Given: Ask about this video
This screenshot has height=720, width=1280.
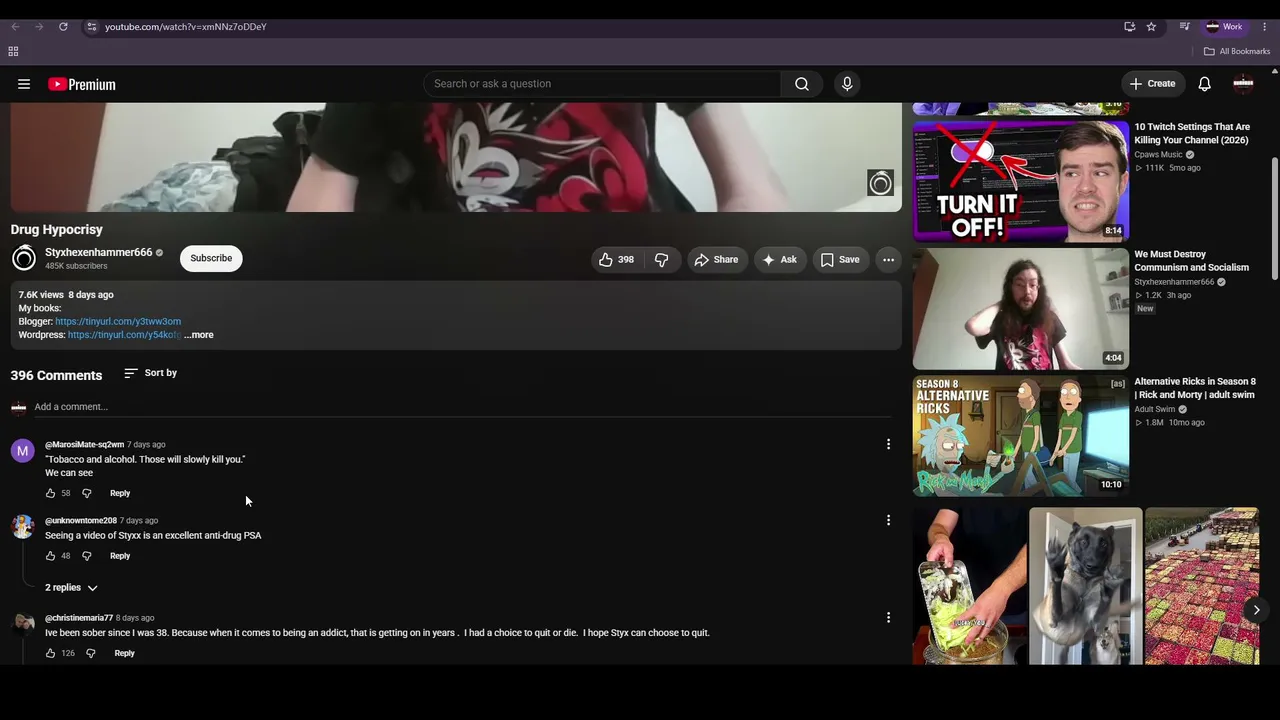Looking at the screenshot, I should tap(780, 260).
